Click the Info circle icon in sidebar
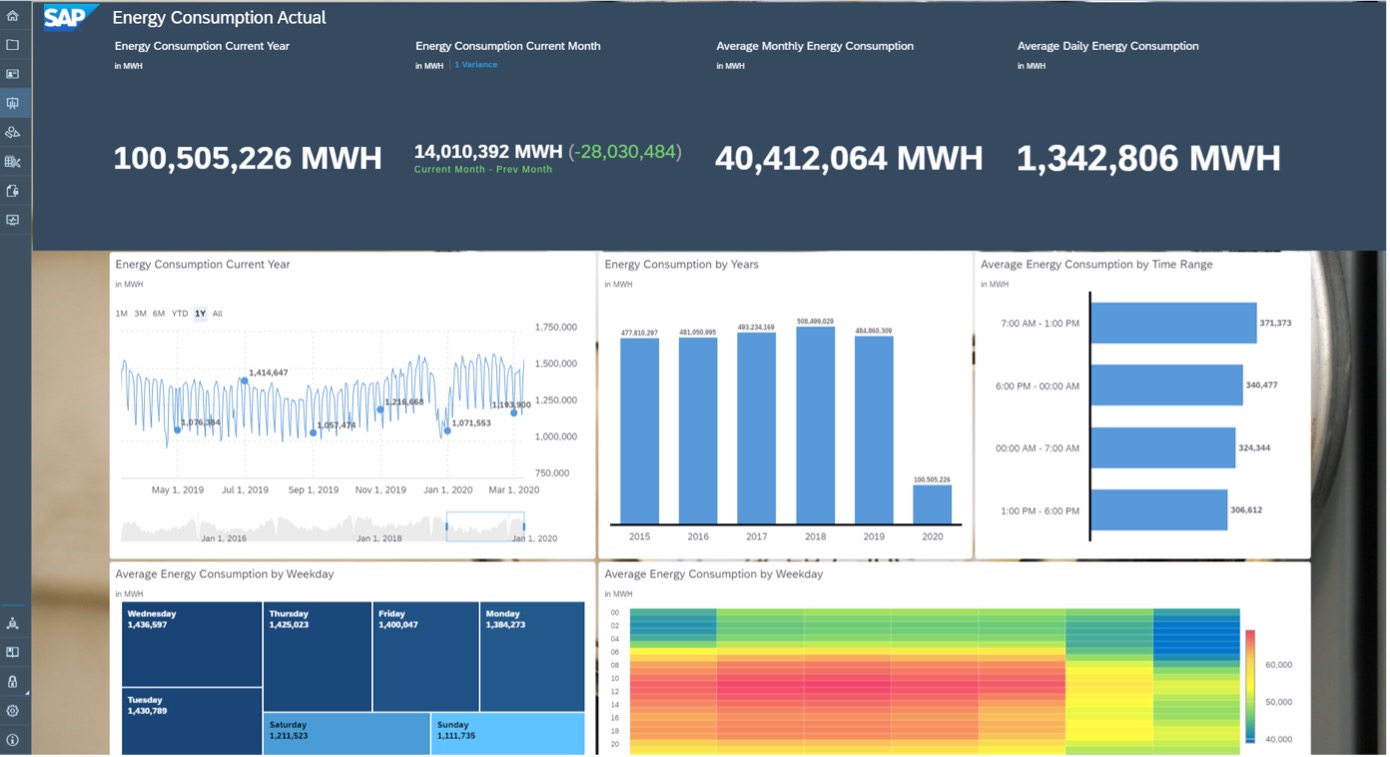 tap(13, 740)
